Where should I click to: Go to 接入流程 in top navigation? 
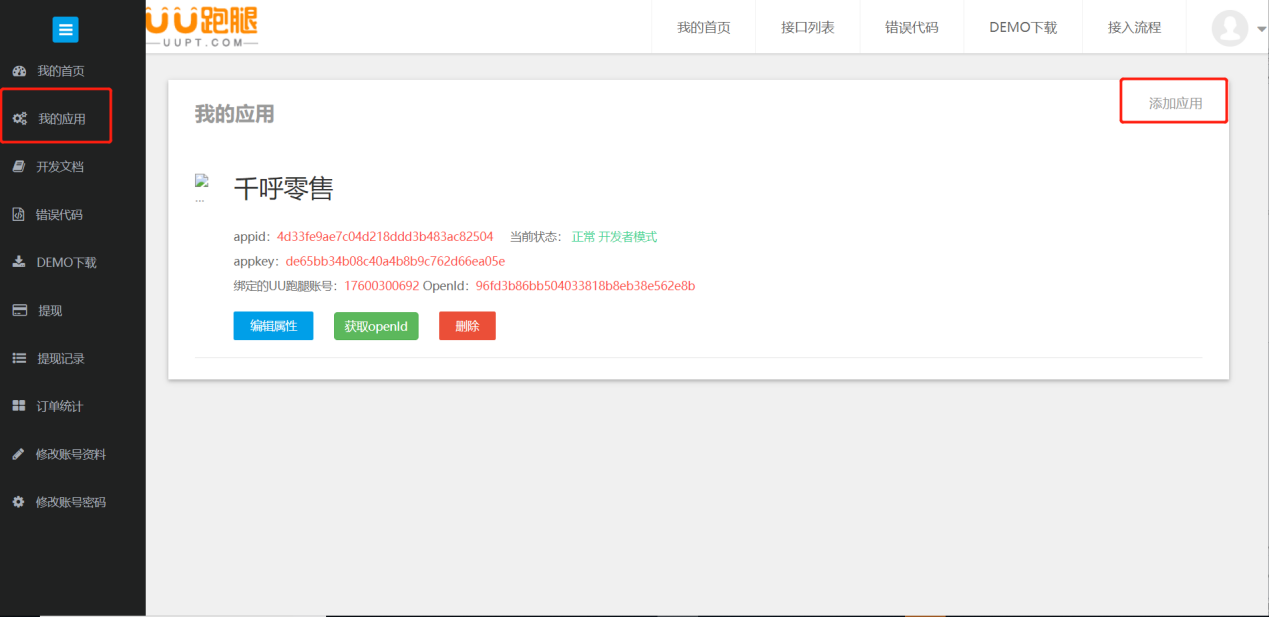(1134, 28)
